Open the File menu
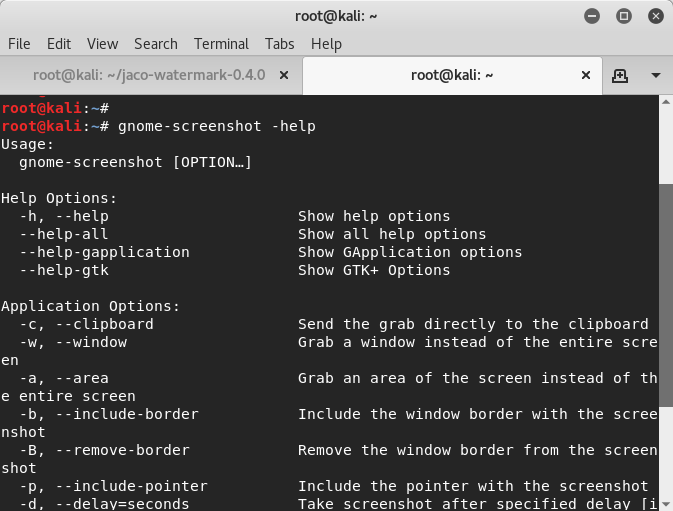Image resolution: width=673 pixels, height=511 pixels. coord(19,44)
